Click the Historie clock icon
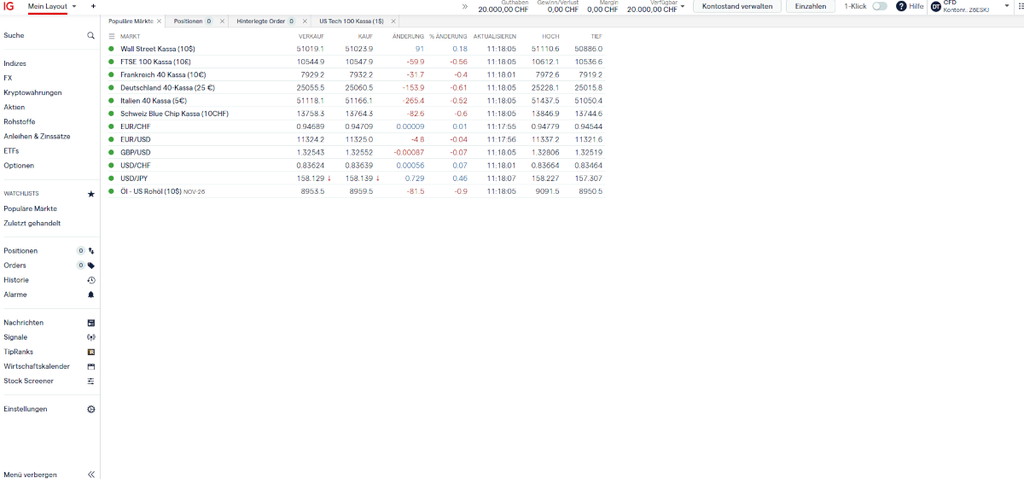 tap(91, 280)
